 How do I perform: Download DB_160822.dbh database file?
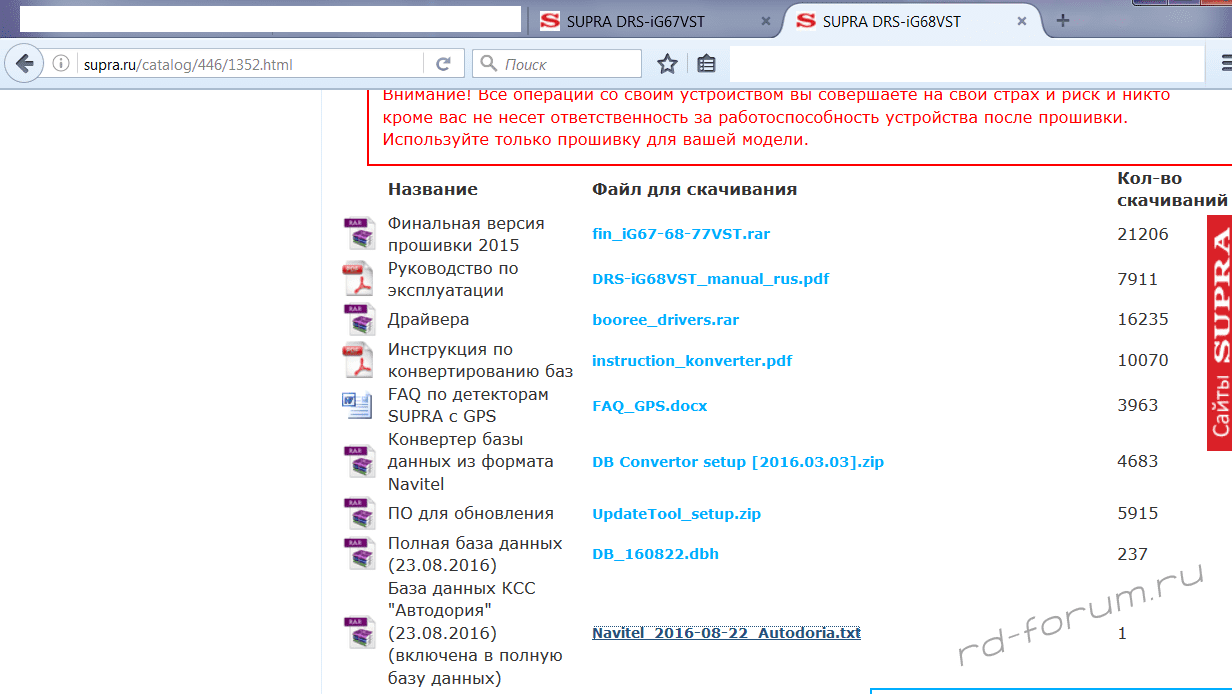pyautogui.click(x=656, y=554)
